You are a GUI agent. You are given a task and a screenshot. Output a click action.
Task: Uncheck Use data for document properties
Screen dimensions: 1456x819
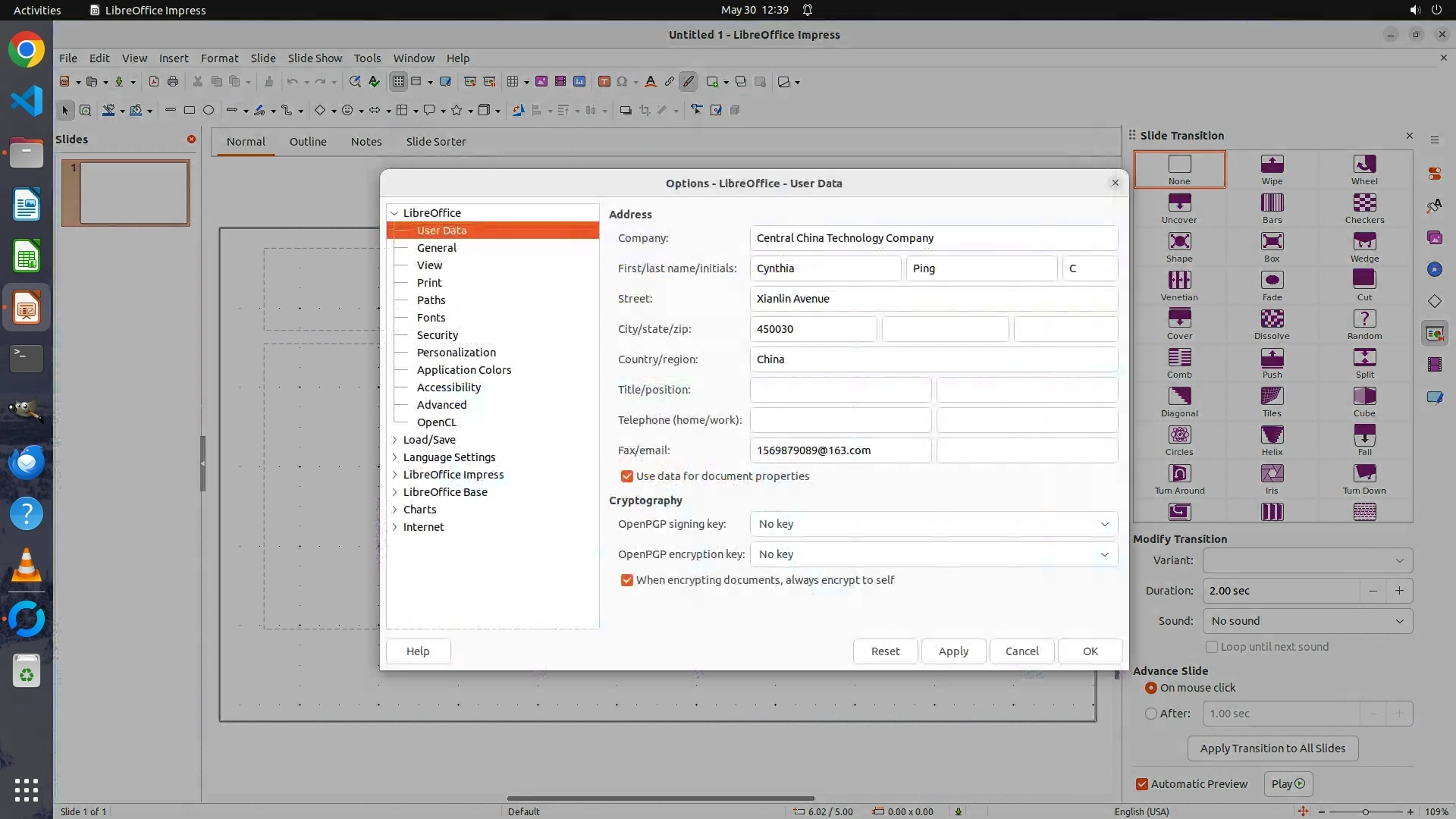coord(626,476)
